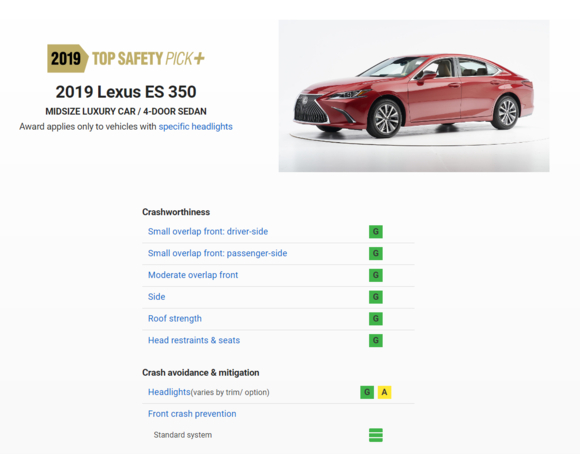Open the Headlights rating link
The height and width of the screenshot is (454, 580).
pos(169,392)
